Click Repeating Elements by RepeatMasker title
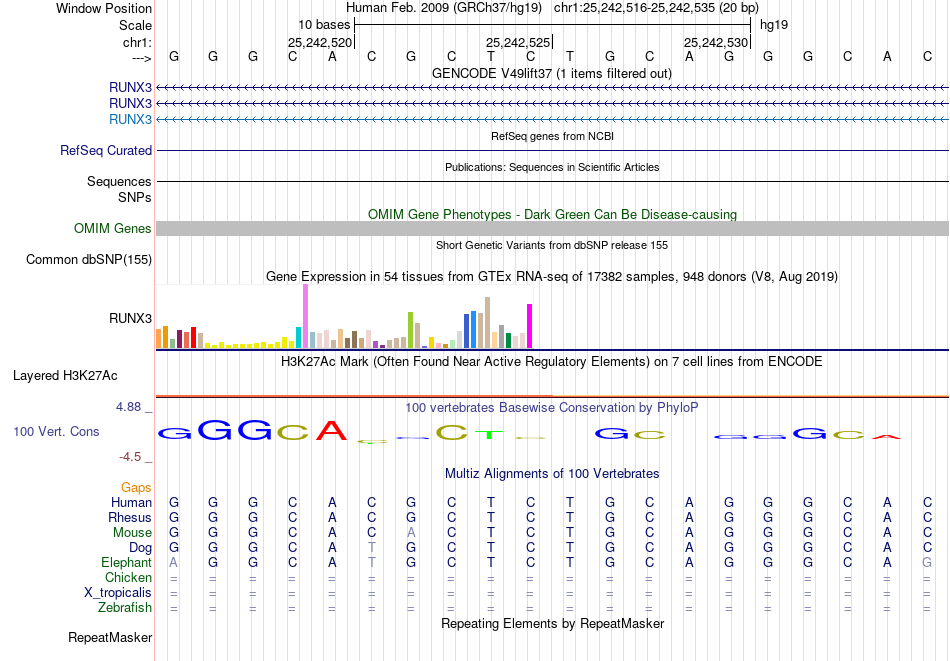950x661 pixels. 552,623
